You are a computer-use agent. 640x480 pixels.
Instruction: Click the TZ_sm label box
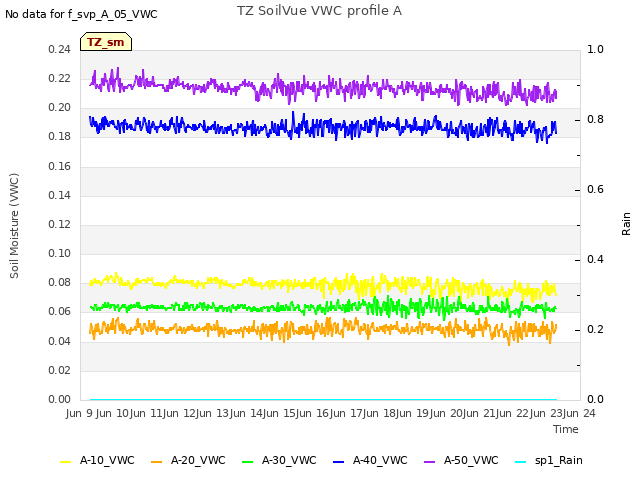pyautogui.click(x=106, y=42)
